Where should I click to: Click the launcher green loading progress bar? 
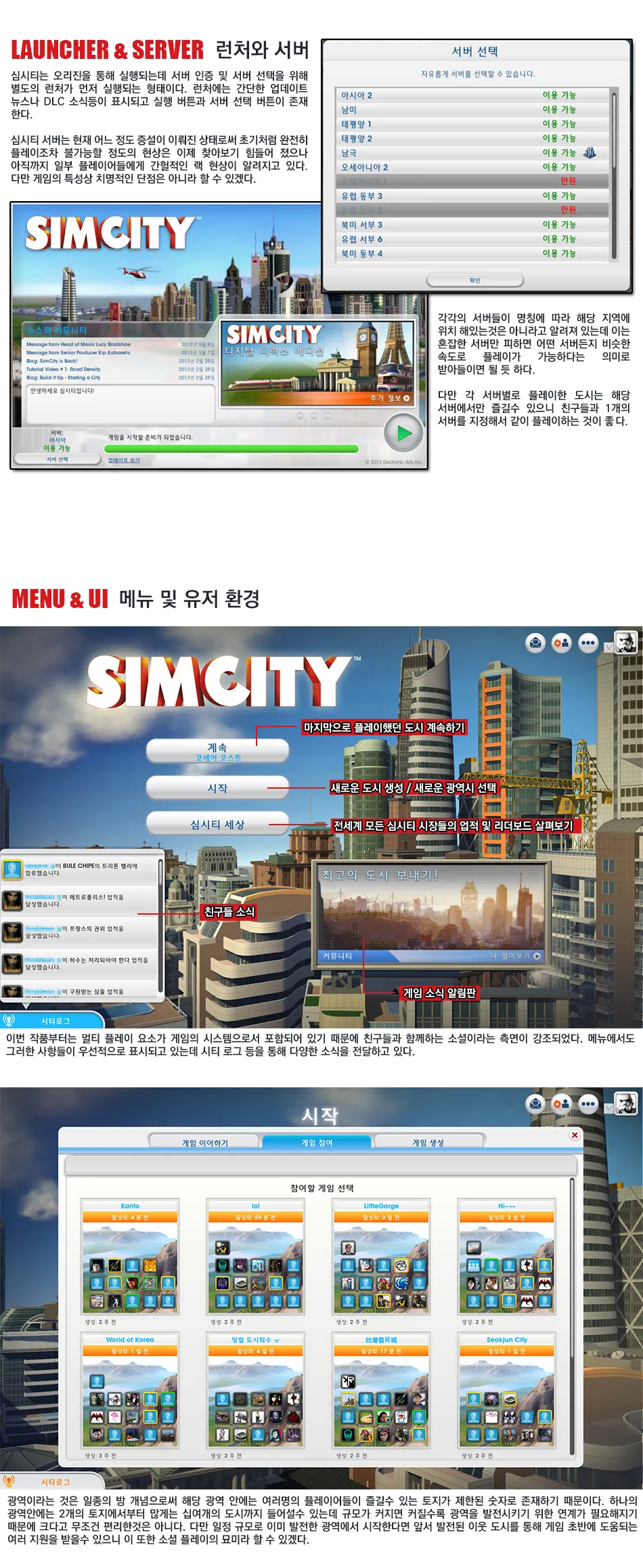pyautogui.click(x=231, y=448)
